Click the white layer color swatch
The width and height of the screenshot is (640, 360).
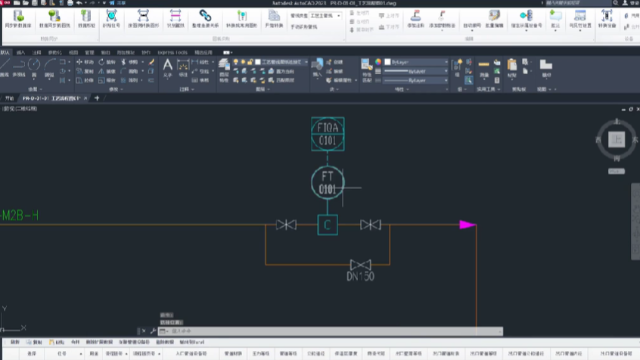258,62
